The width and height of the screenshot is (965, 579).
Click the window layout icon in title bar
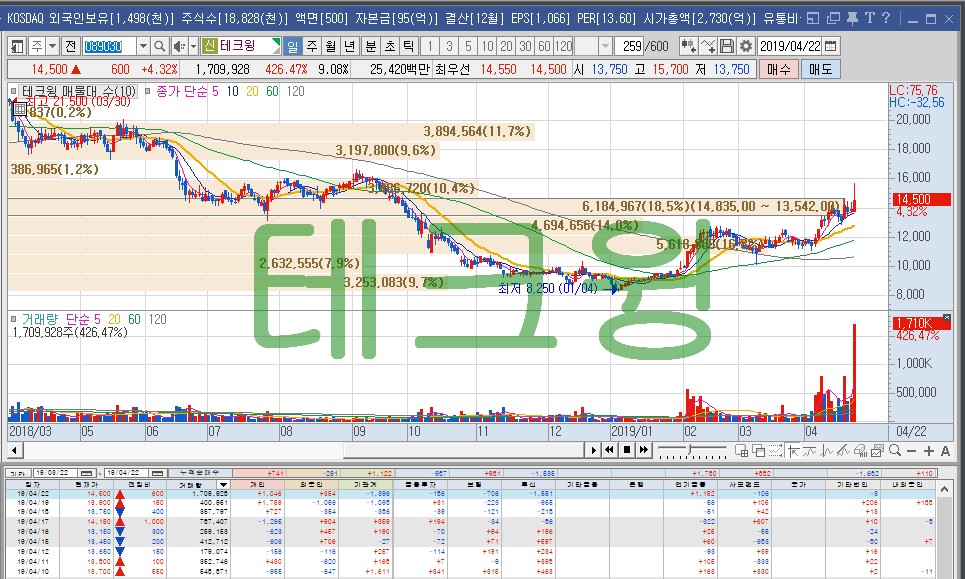pos(813,18)
